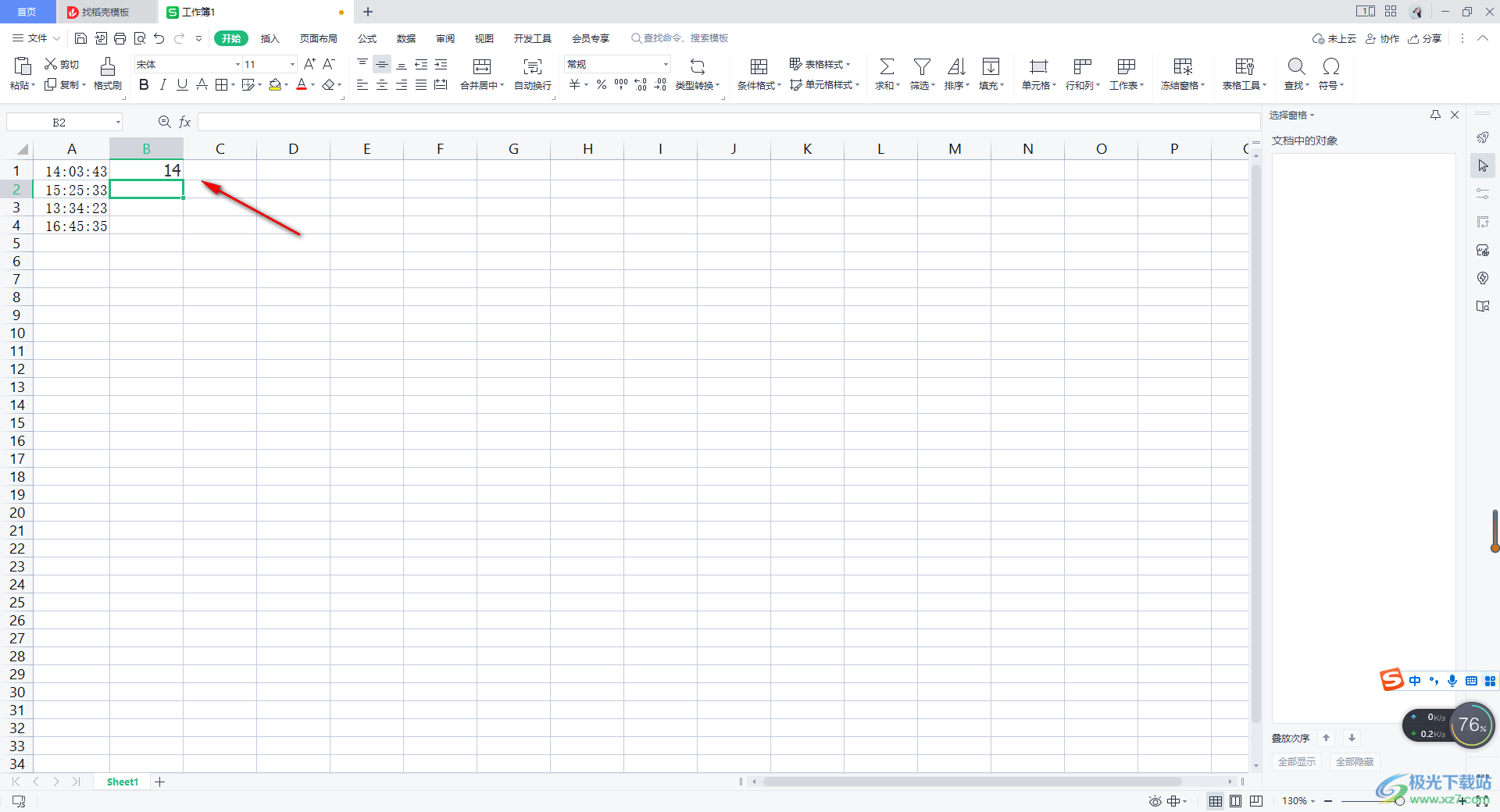Click the Table Tools (表格工具) icon
Screen dimensions: 1500x812
(1245, 66)
